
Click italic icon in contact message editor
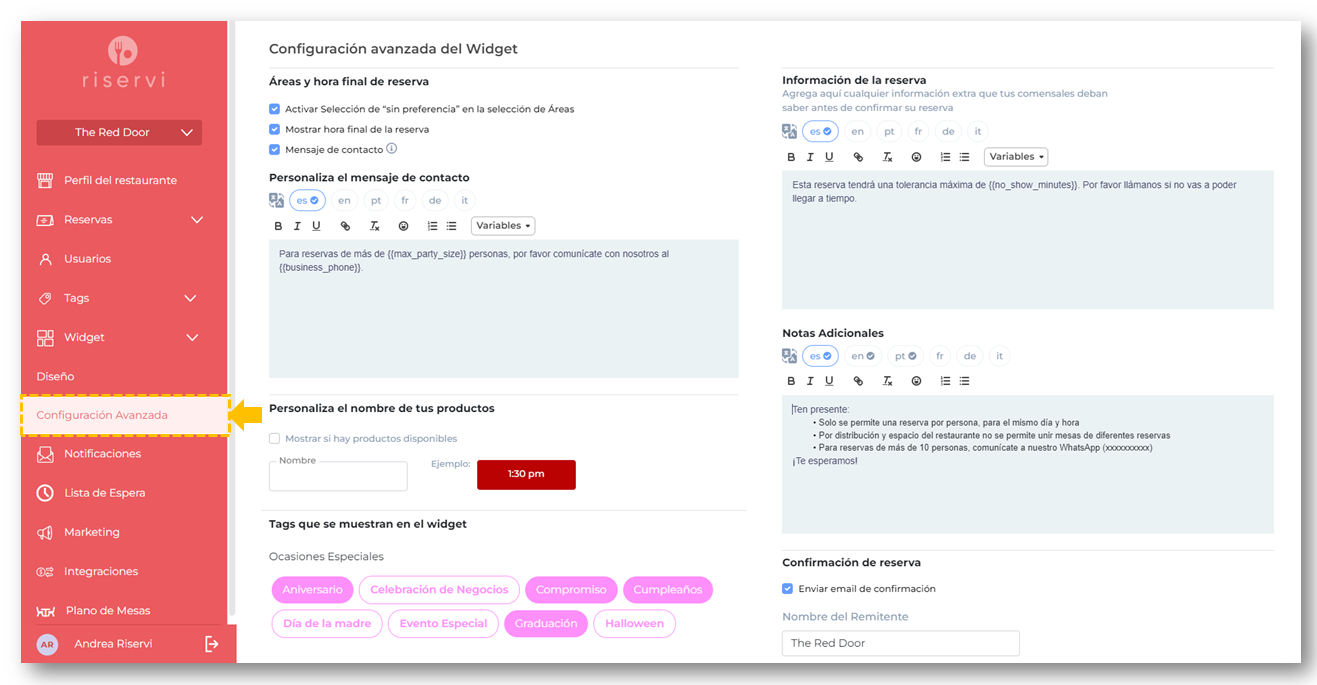(297, 226)
